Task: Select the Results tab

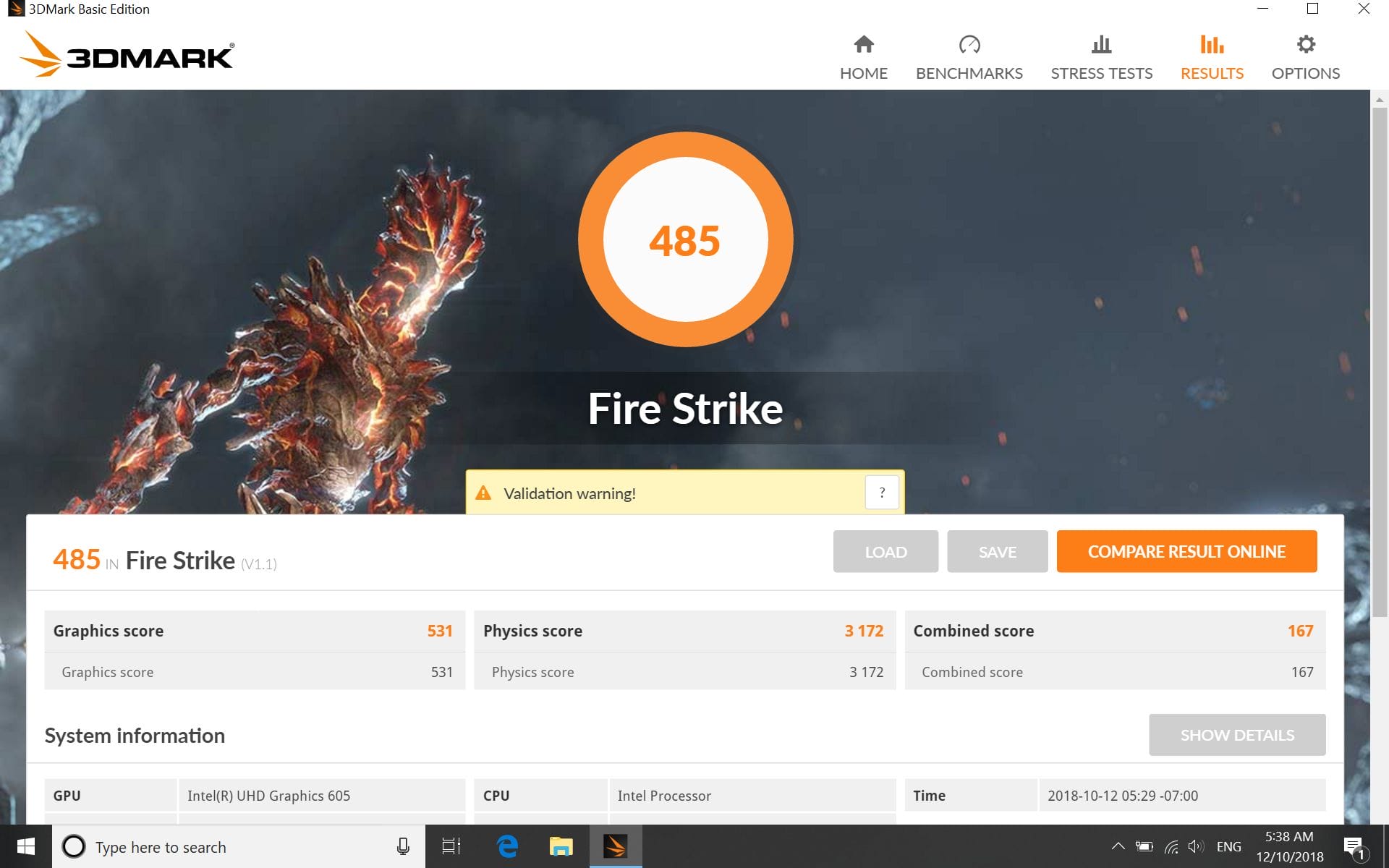Action: point(1212,58)
